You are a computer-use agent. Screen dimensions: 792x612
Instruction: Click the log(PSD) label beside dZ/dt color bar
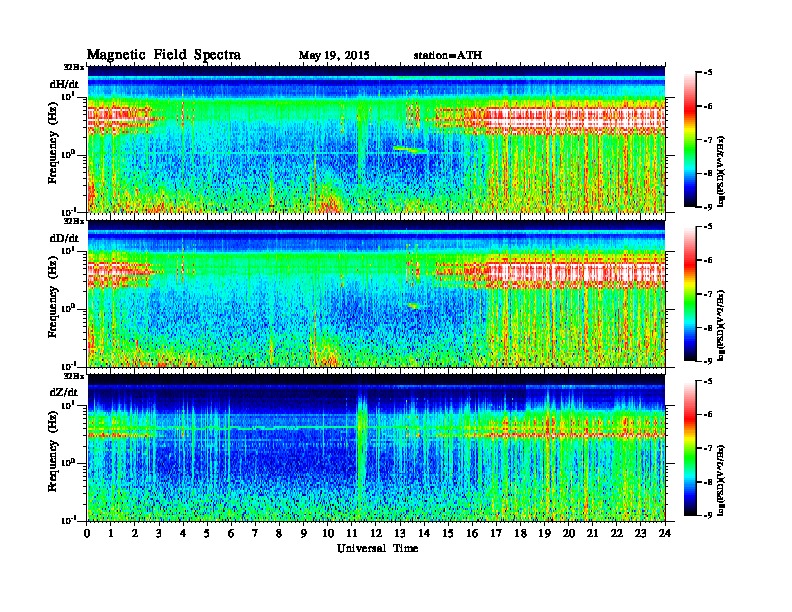pyautogui.click(x=722, y=480)
